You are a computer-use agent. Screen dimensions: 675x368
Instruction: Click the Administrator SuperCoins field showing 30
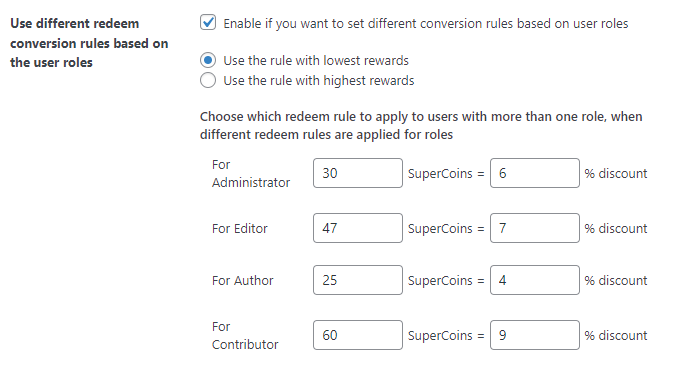coord(358,173)
